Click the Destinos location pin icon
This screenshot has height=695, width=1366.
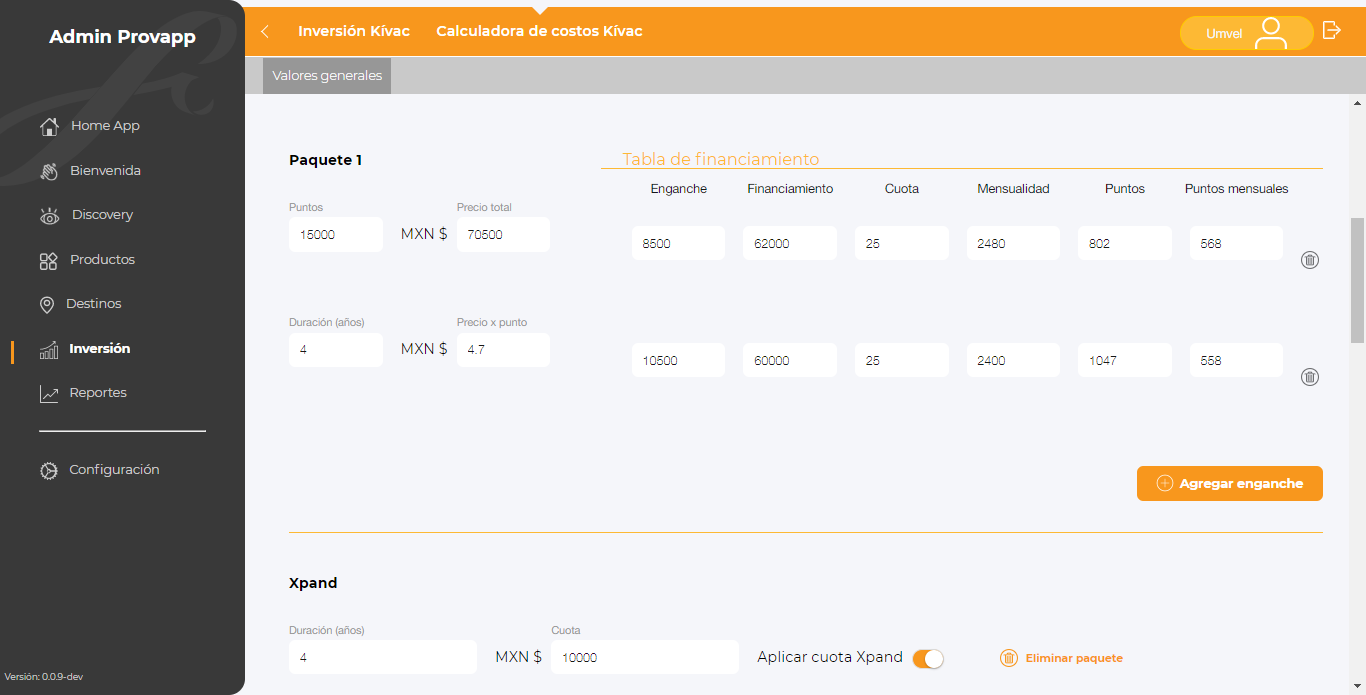click(x=47, y=305)
